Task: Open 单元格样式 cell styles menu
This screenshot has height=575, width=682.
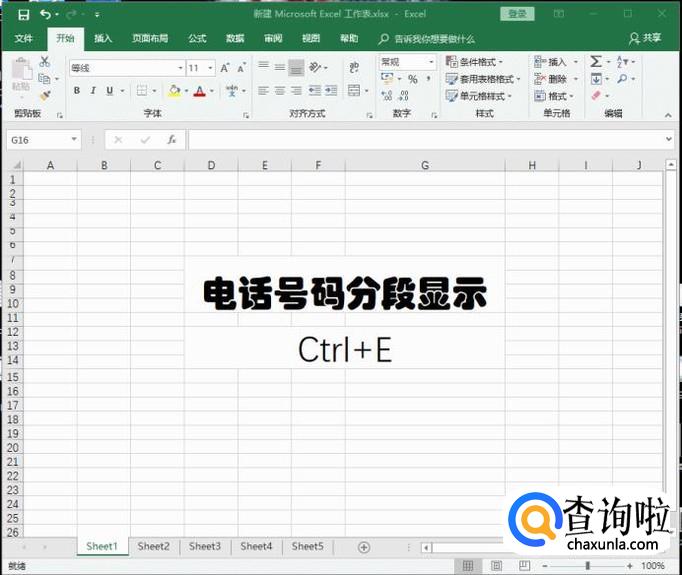Action: coord(478,96)
